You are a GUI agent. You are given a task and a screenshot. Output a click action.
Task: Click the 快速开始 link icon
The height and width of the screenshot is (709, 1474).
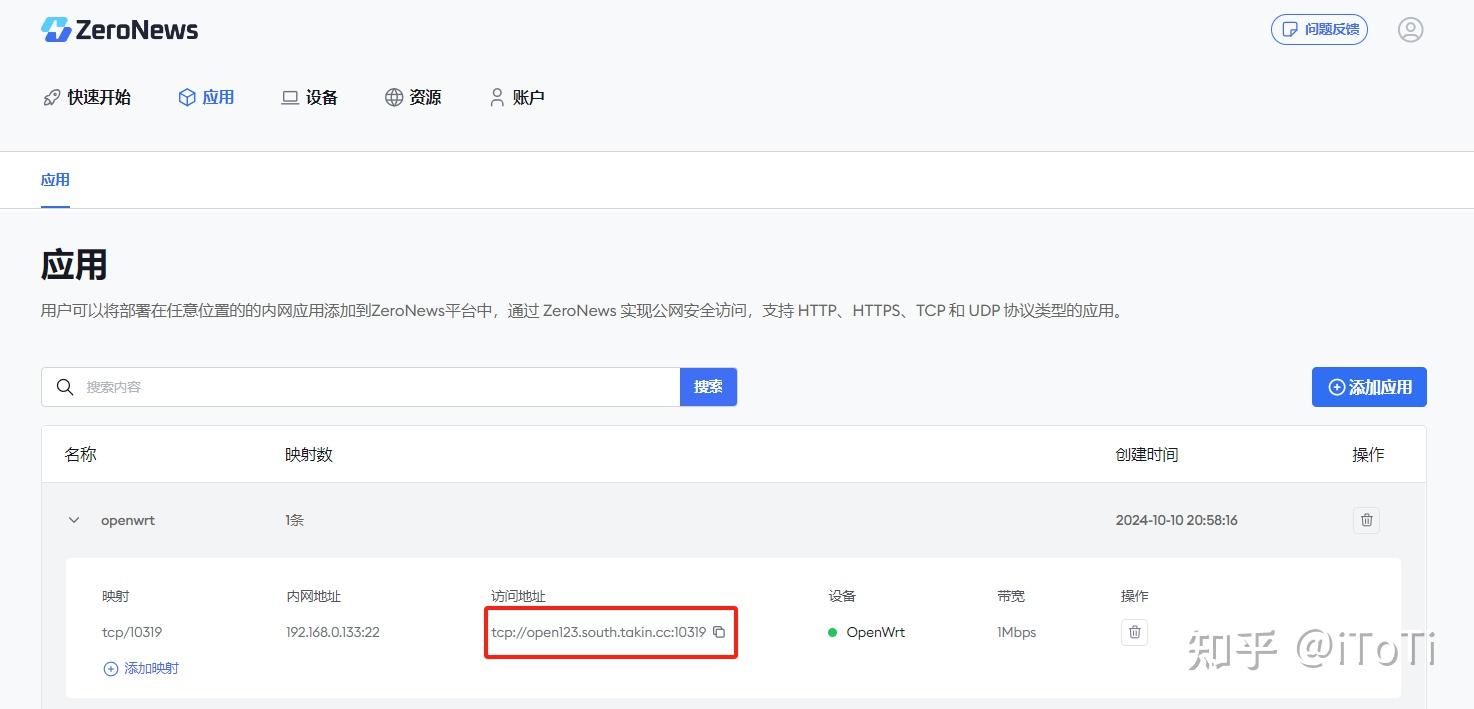(52, 96)
